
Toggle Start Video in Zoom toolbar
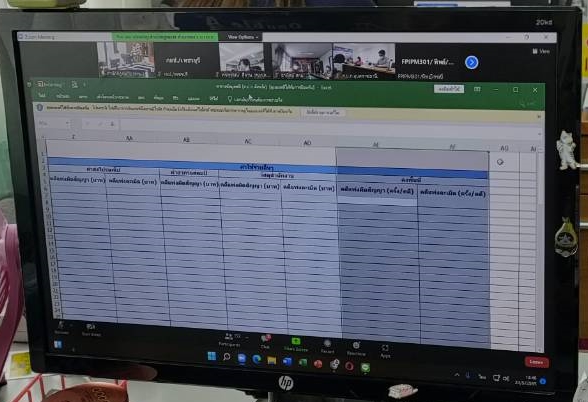pos(91,330)
